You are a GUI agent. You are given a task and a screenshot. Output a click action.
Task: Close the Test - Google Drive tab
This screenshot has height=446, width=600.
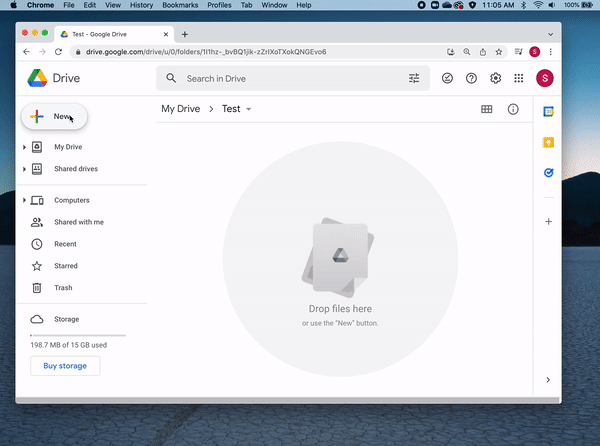(166, 34)
